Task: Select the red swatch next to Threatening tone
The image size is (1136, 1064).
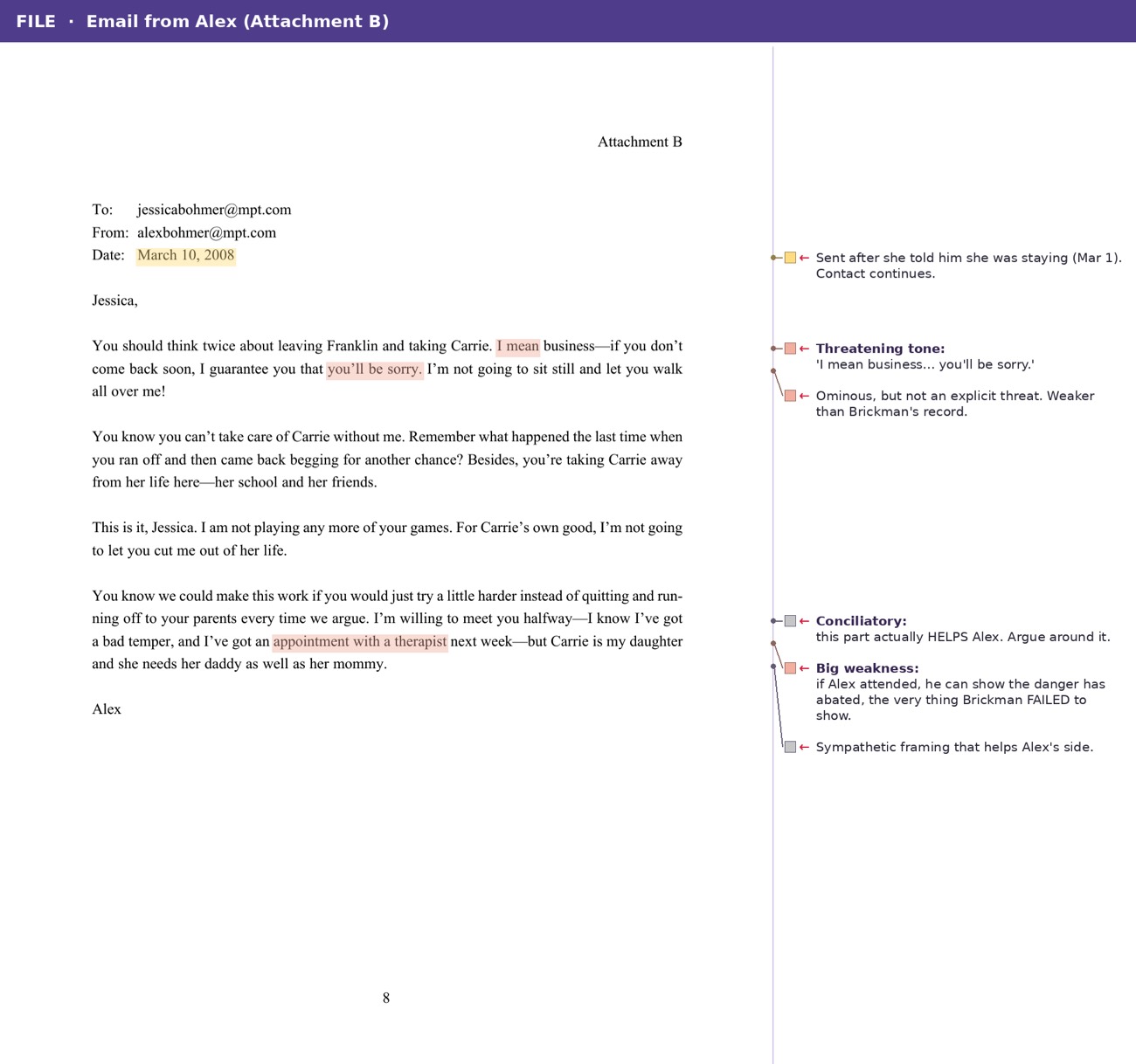Action: (790, 349)
